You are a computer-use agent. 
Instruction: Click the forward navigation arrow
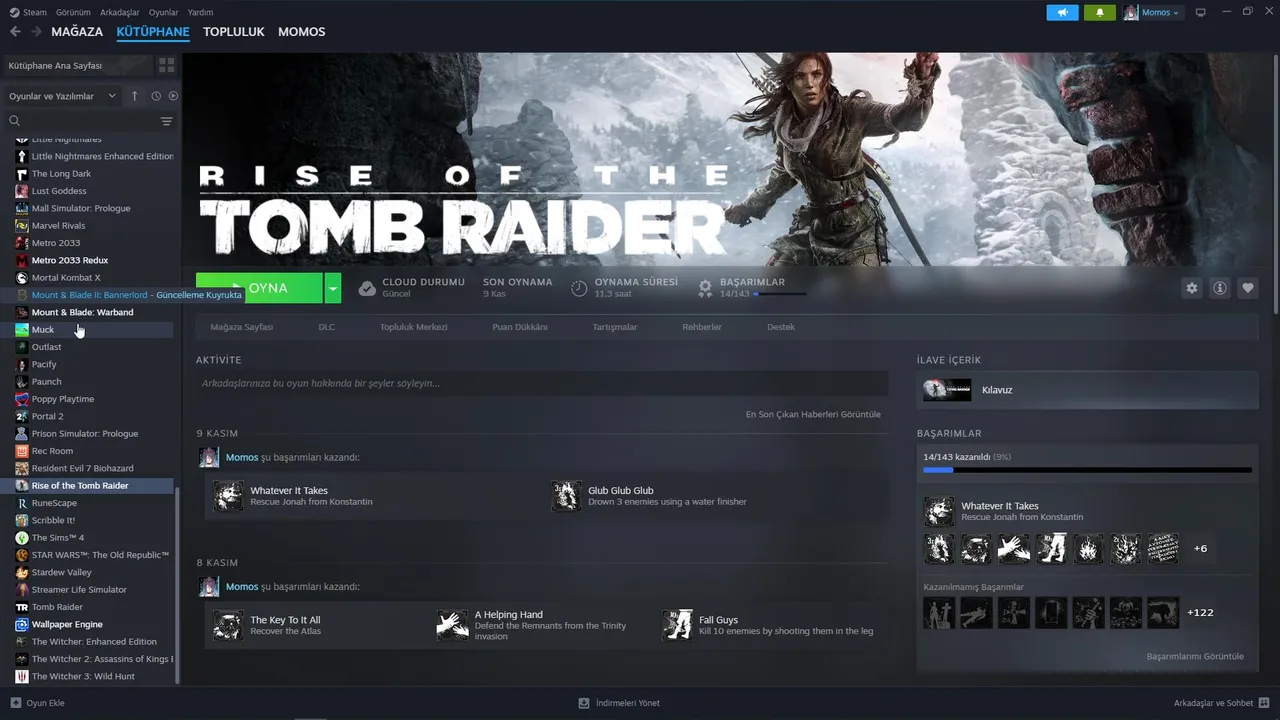[x=36, y=32]
